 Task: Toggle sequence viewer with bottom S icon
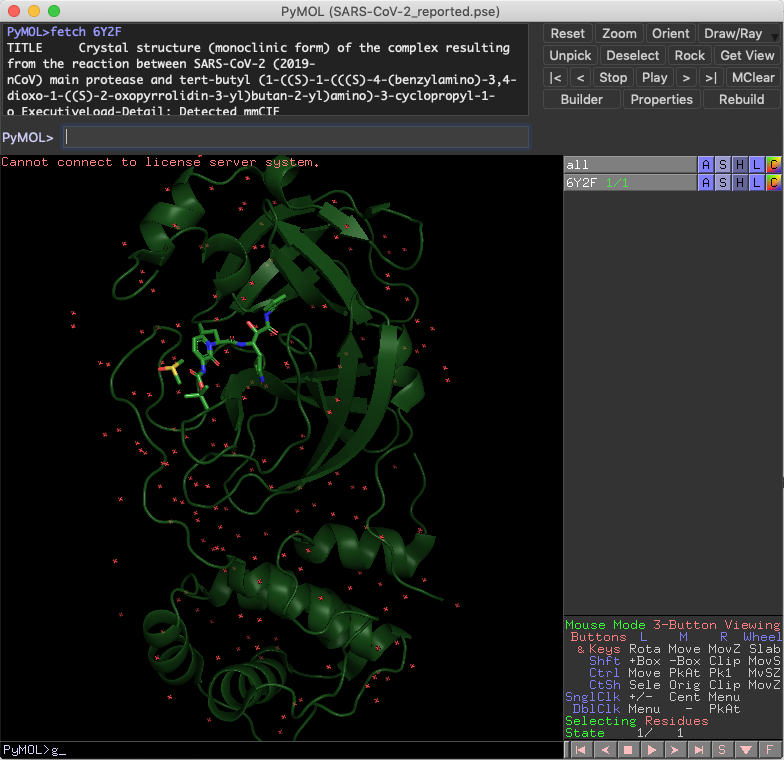point(722,750)
